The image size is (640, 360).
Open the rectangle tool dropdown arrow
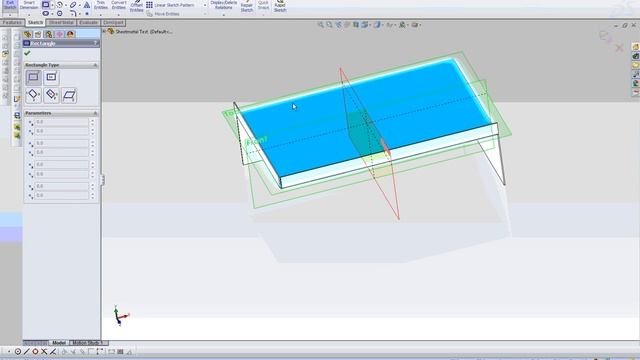52,5
